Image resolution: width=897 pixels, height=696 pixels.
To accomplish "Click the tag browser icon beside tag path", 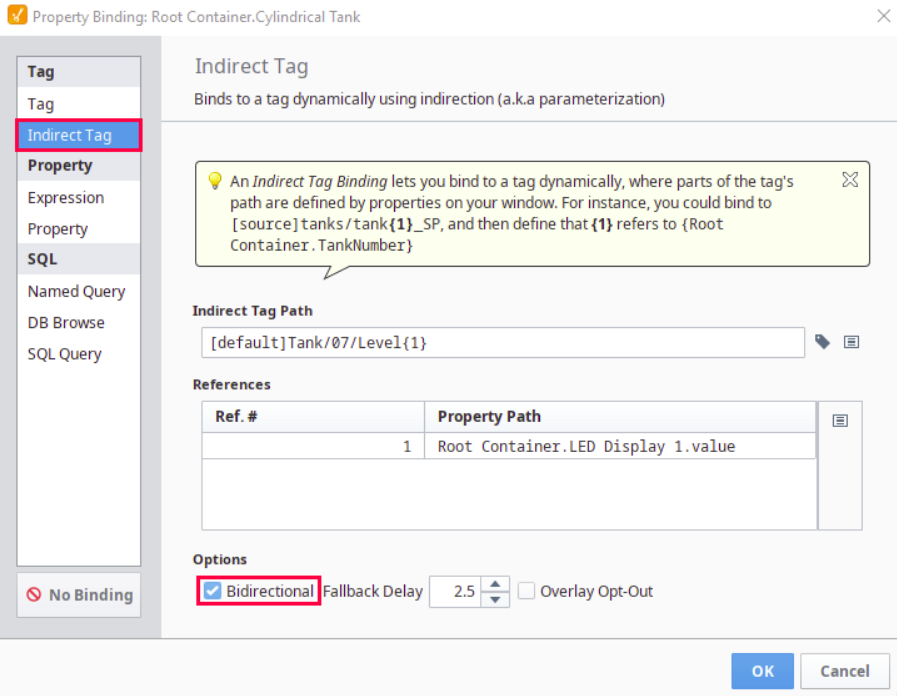I will pyautogui.click(x=822, y=342).
